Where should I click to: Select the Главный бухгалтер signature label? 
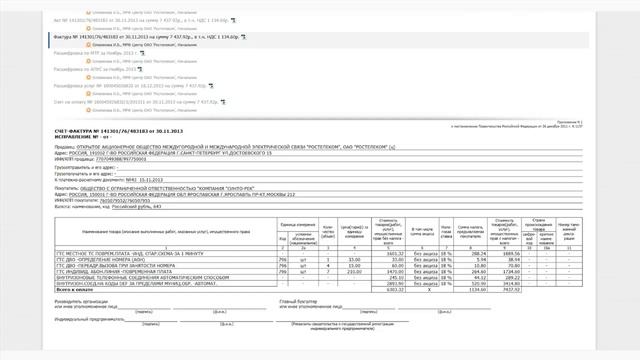[x=298, y=302]
